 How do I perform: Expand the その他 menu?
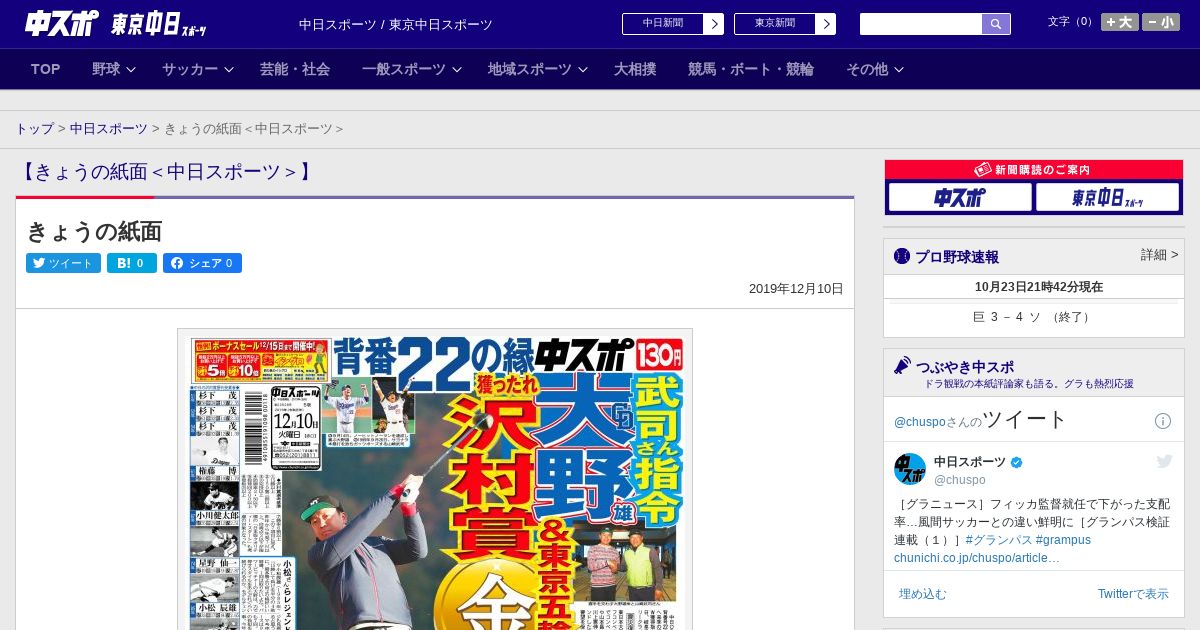(875, 69)
